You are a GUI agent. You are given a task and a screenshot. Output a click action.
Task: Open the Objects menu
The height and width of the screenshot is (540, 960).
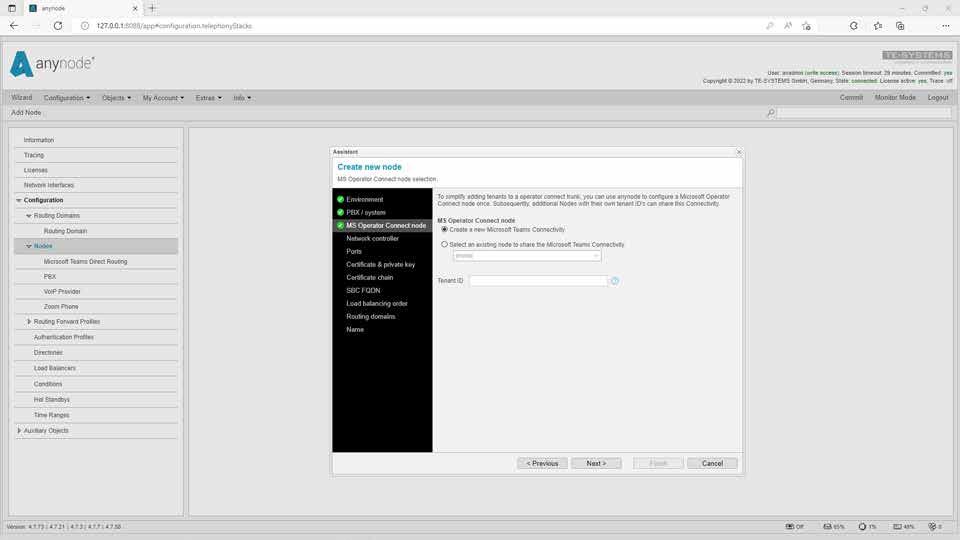[116, 98]
